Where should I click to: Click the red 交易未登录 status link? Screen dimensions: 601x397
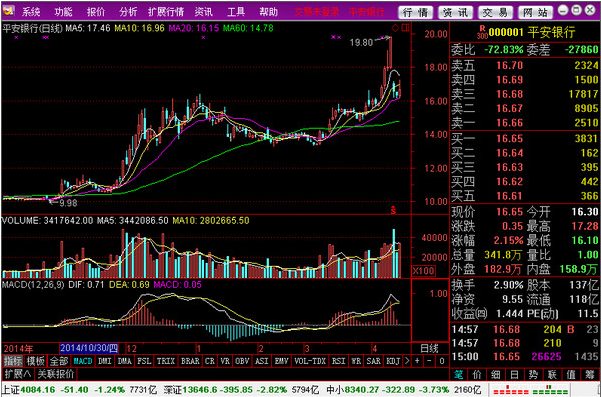317,12
